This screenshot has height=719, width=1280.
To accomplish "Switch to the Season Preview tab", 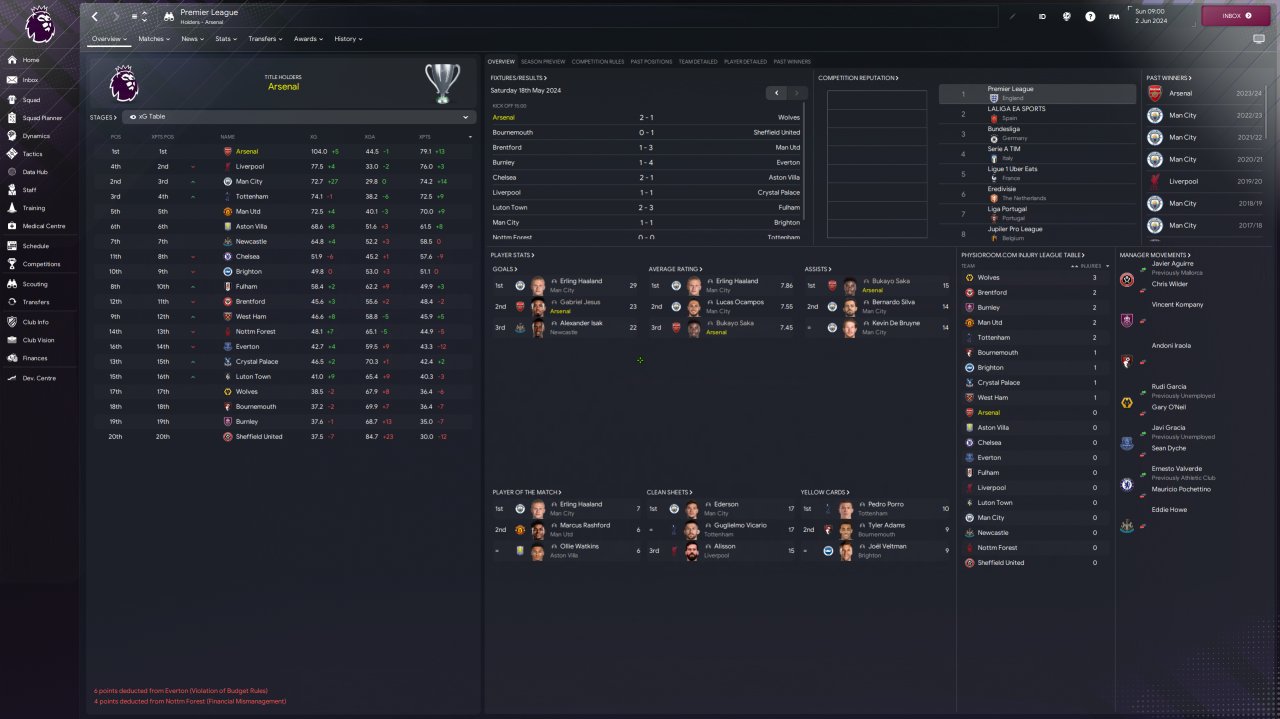I will pos(543,62).
